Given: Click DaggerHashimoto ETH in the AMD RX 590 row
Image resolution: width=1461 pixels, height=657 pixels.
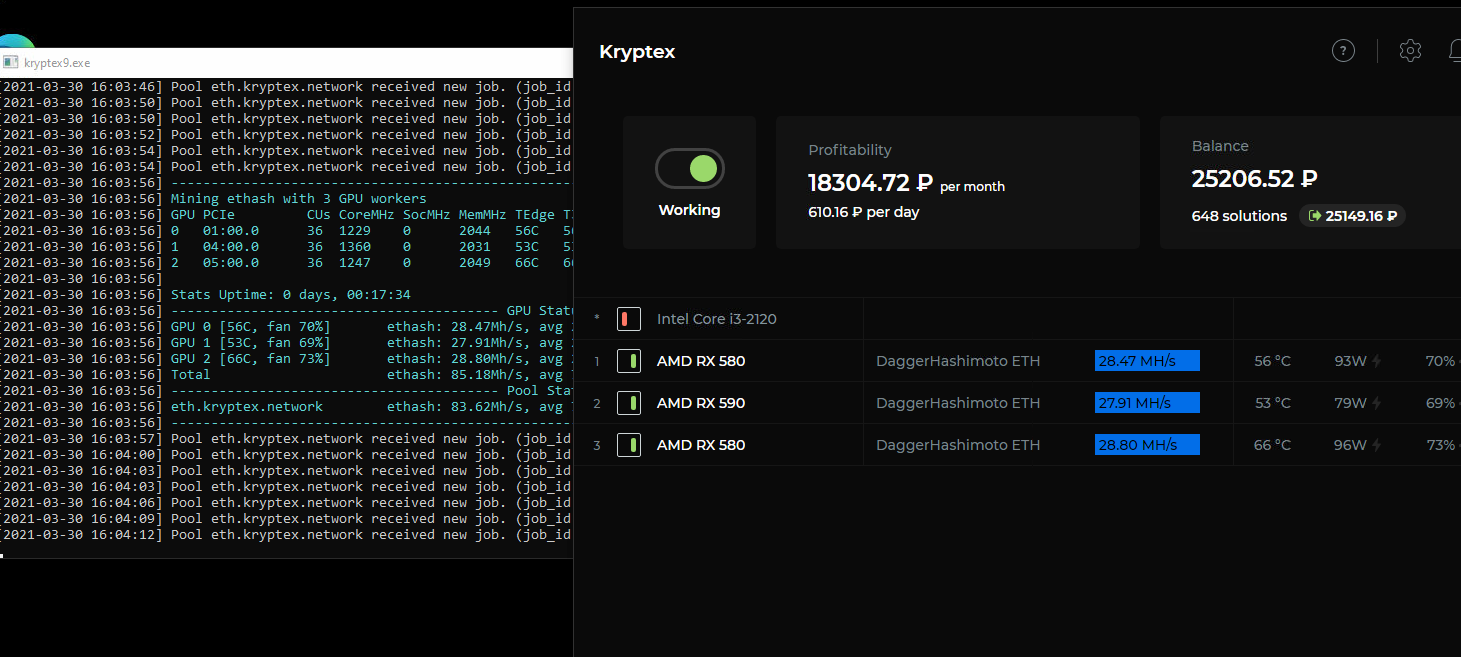Looking at the screenshot, I should (x=958, y=403).
